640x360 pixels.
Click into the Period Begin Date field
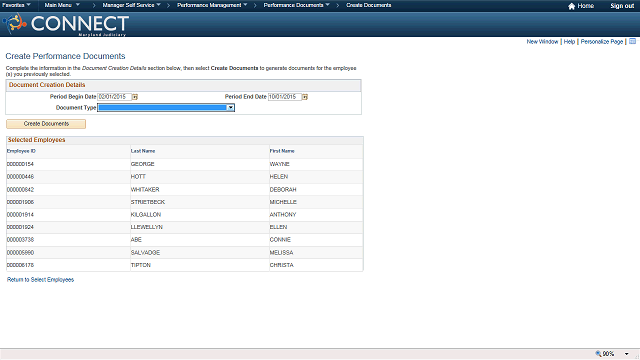coord(114,97)
